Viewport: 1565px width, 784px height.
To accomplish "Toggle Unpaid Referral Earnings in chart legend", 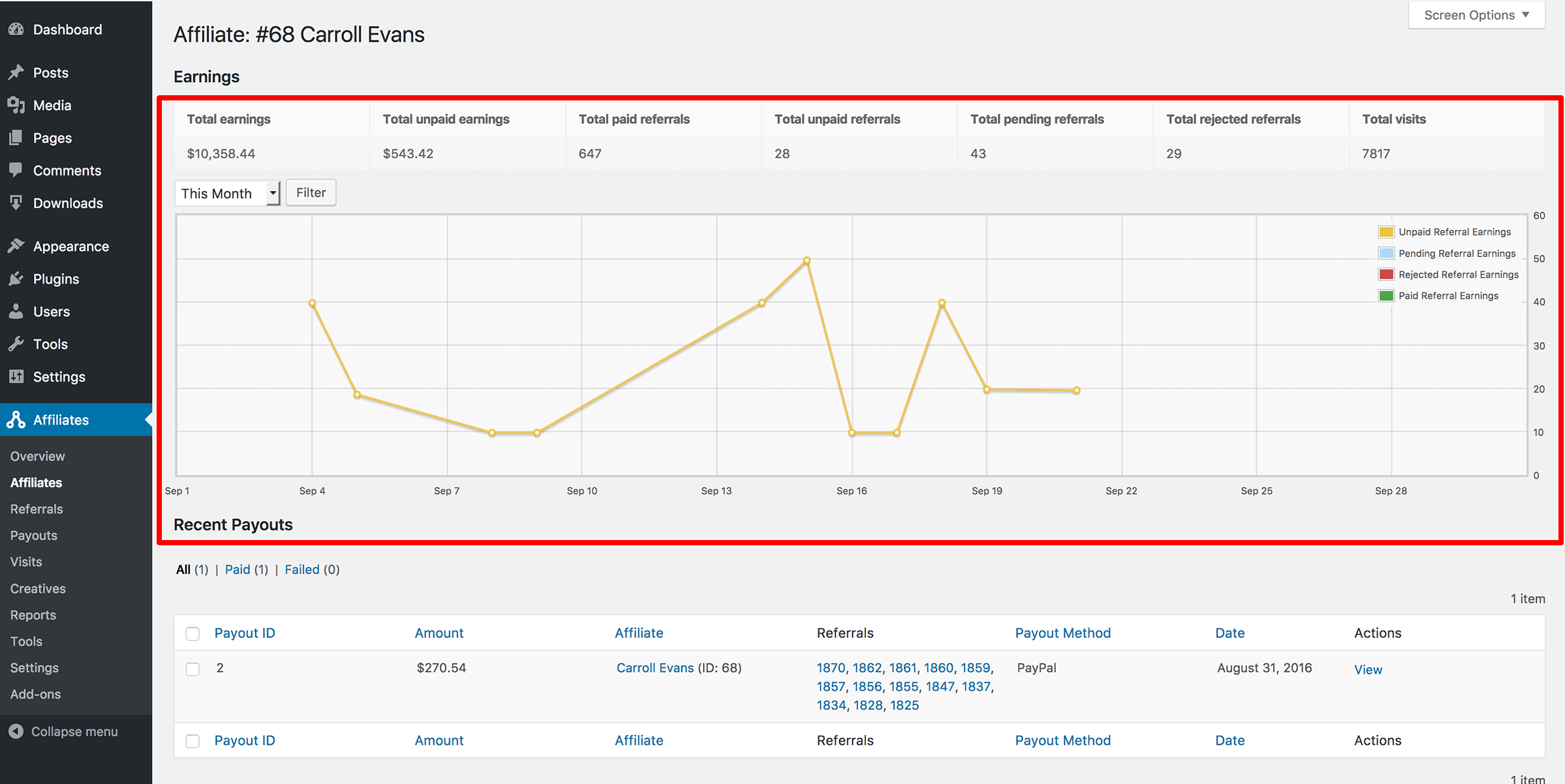I will (1453, 232).
